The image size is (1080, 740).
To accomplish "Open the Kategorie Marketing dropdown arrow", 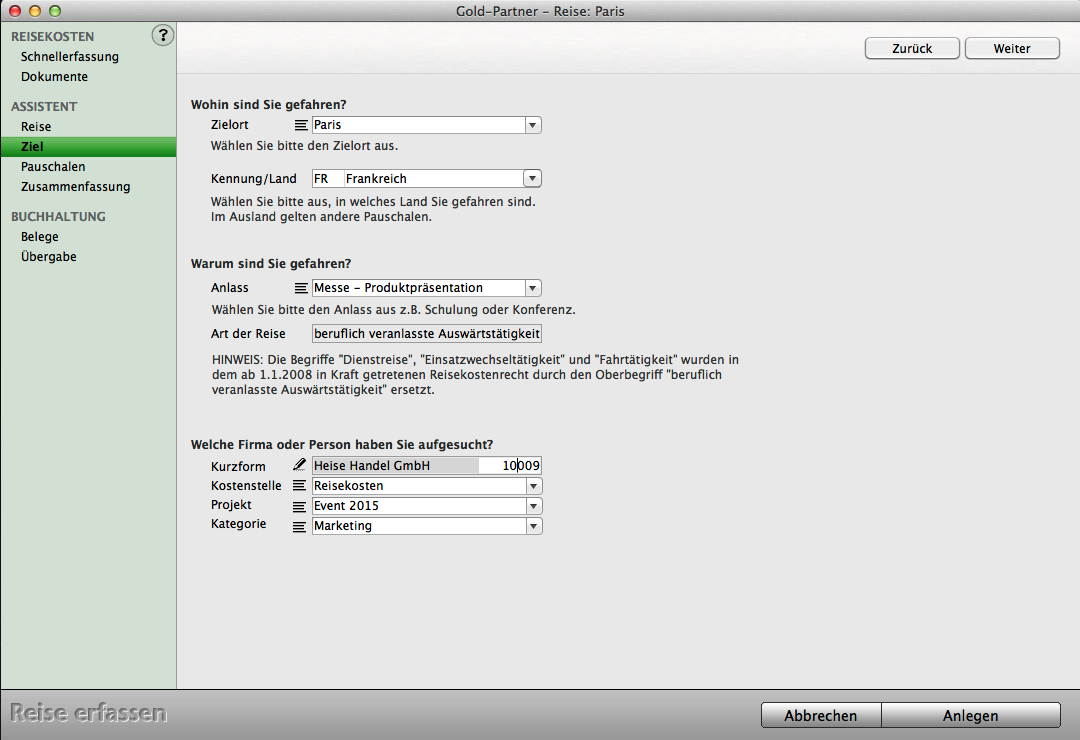I will pos(534,526).
